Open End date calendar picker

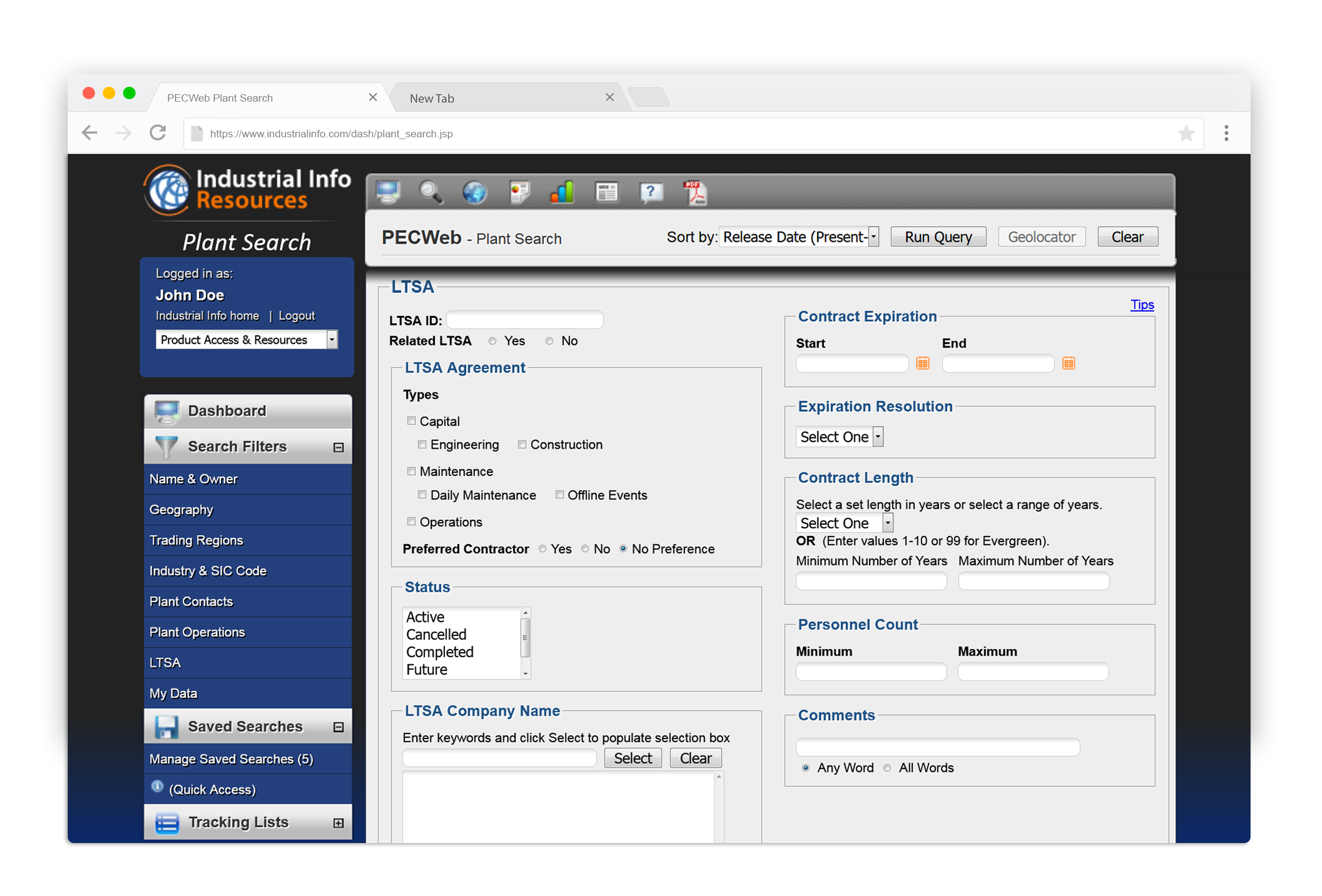pyautogui.click(x=1069, y=363)
